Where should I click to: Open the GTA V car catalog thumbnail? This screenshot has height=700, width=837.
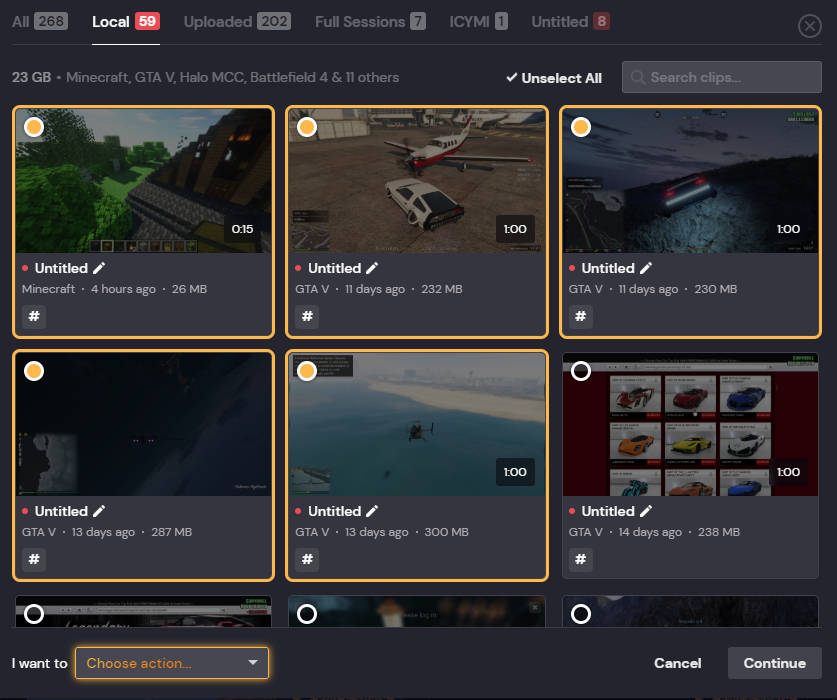click(690, 424)
